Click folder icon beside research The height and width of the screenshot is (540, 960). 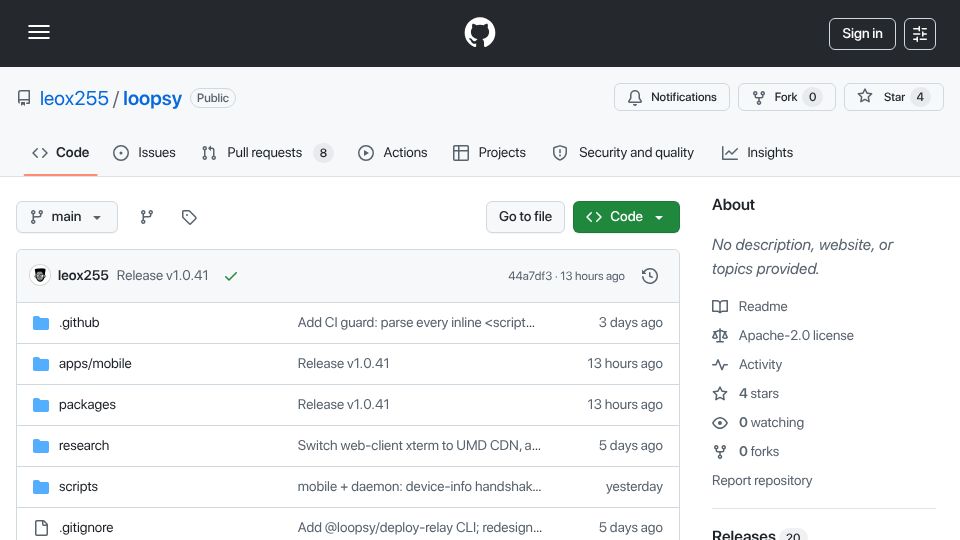pyautogui.click(x=41, y=446)
